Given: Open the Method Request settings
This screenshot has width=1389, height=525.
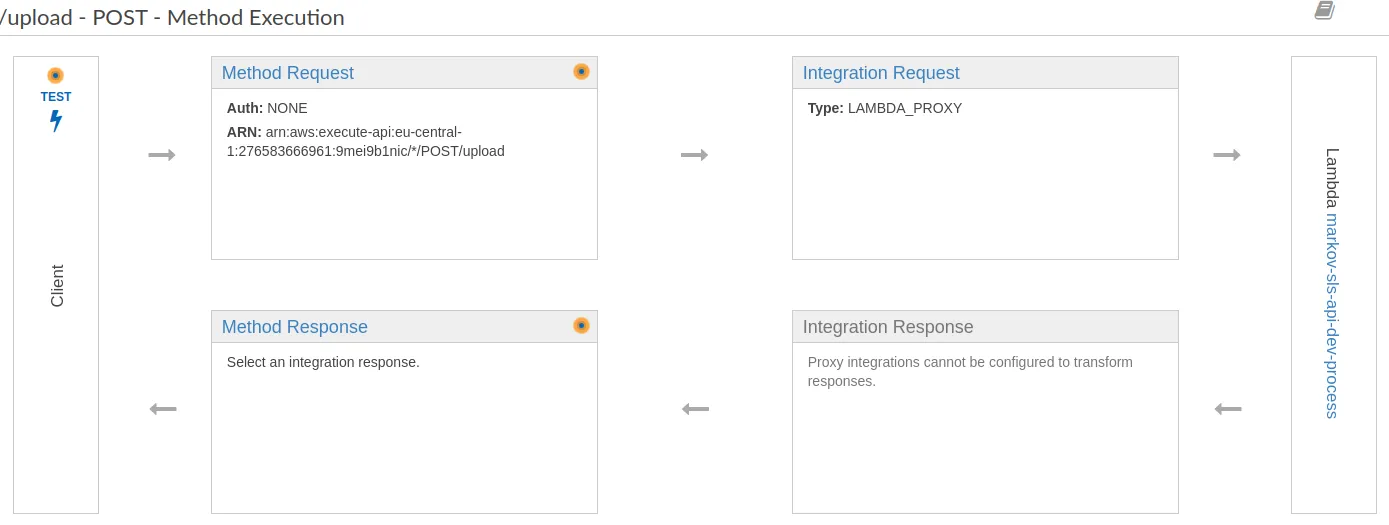Looking at the screenshot, I should click(x=288, y=73).
